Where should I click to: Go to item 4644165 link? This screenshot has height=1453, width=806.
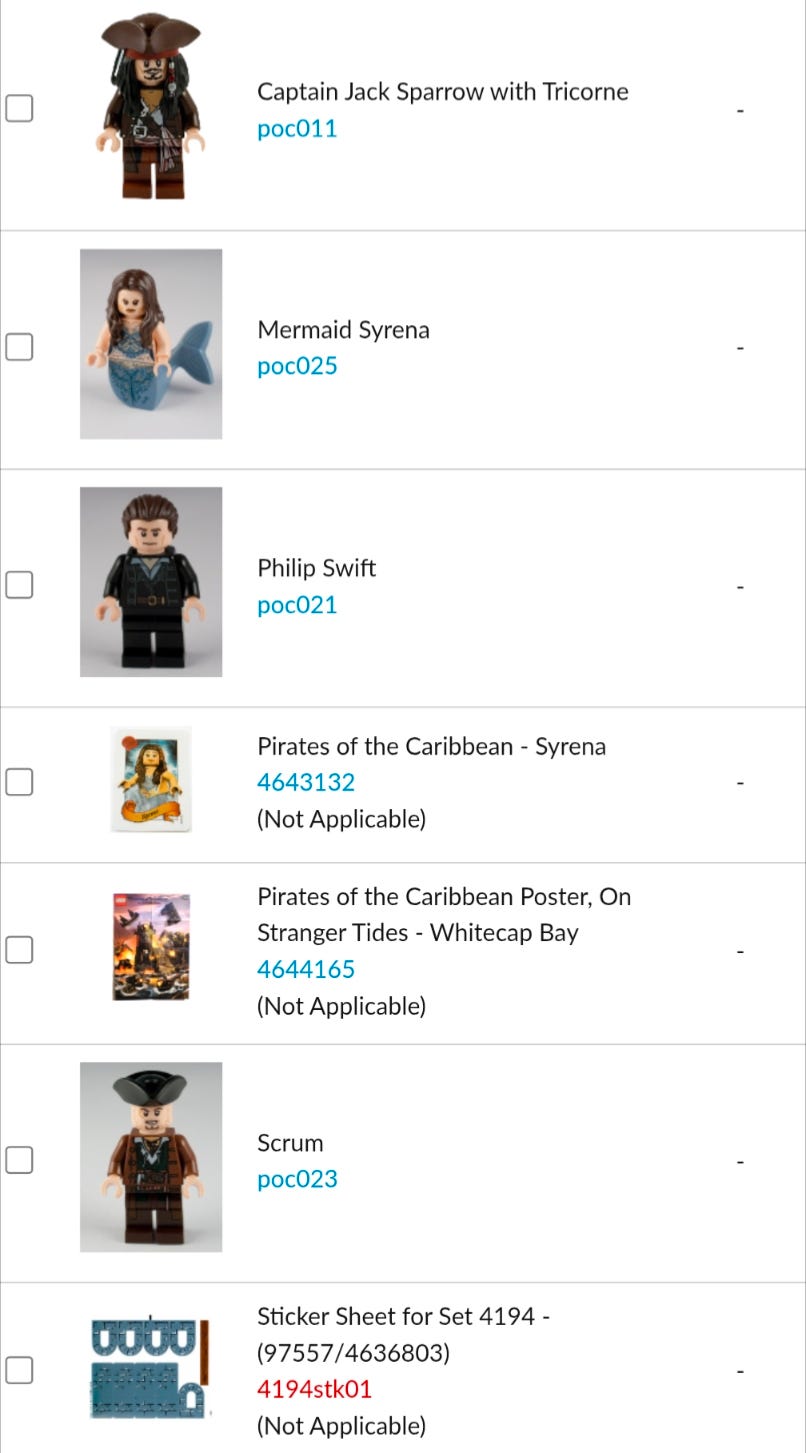tap(306, 969)
